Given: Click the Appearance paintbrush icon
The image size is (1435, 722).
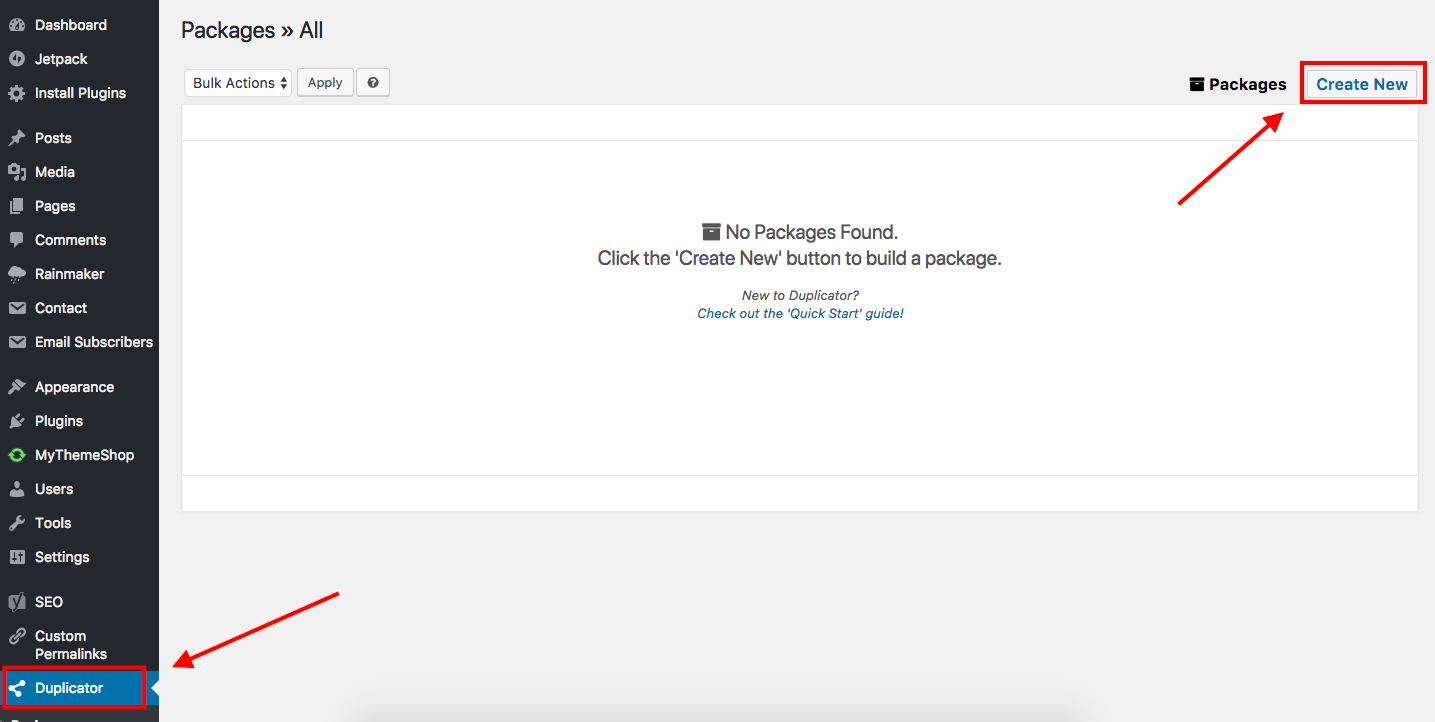Looking at the screenshot, I should point(17,387).
